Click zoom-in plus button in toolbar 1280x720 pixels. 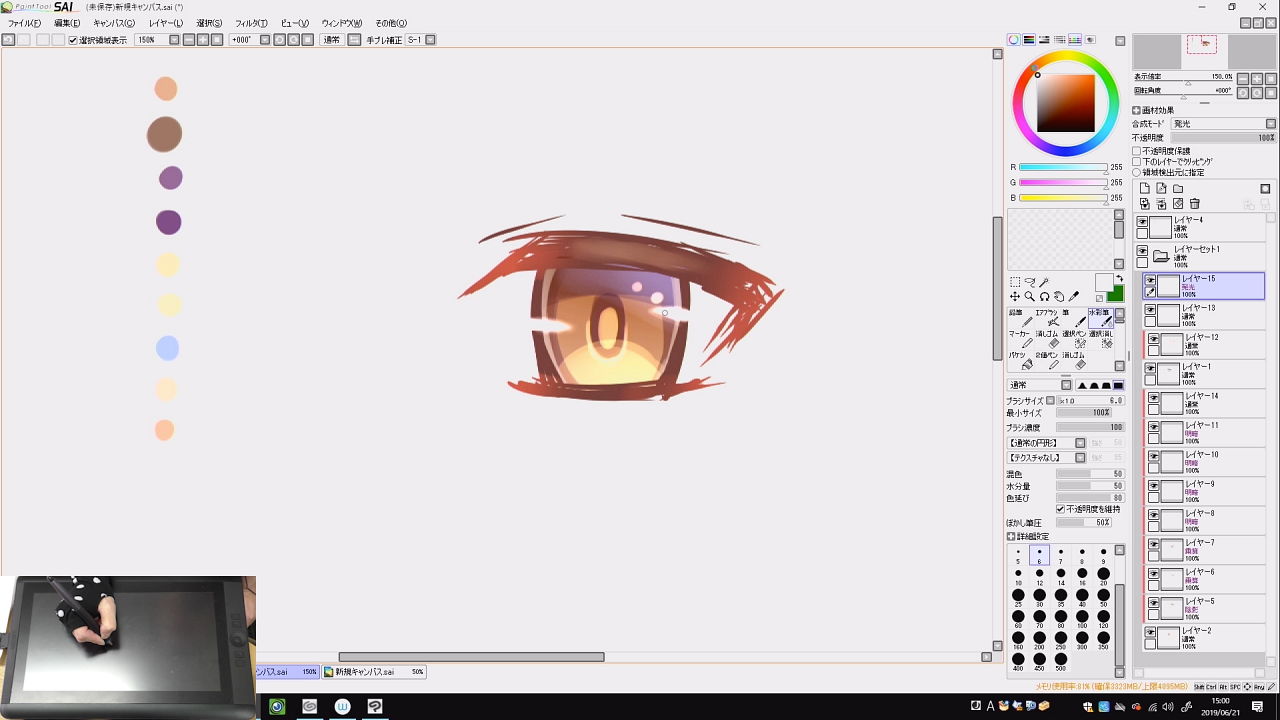203,40
